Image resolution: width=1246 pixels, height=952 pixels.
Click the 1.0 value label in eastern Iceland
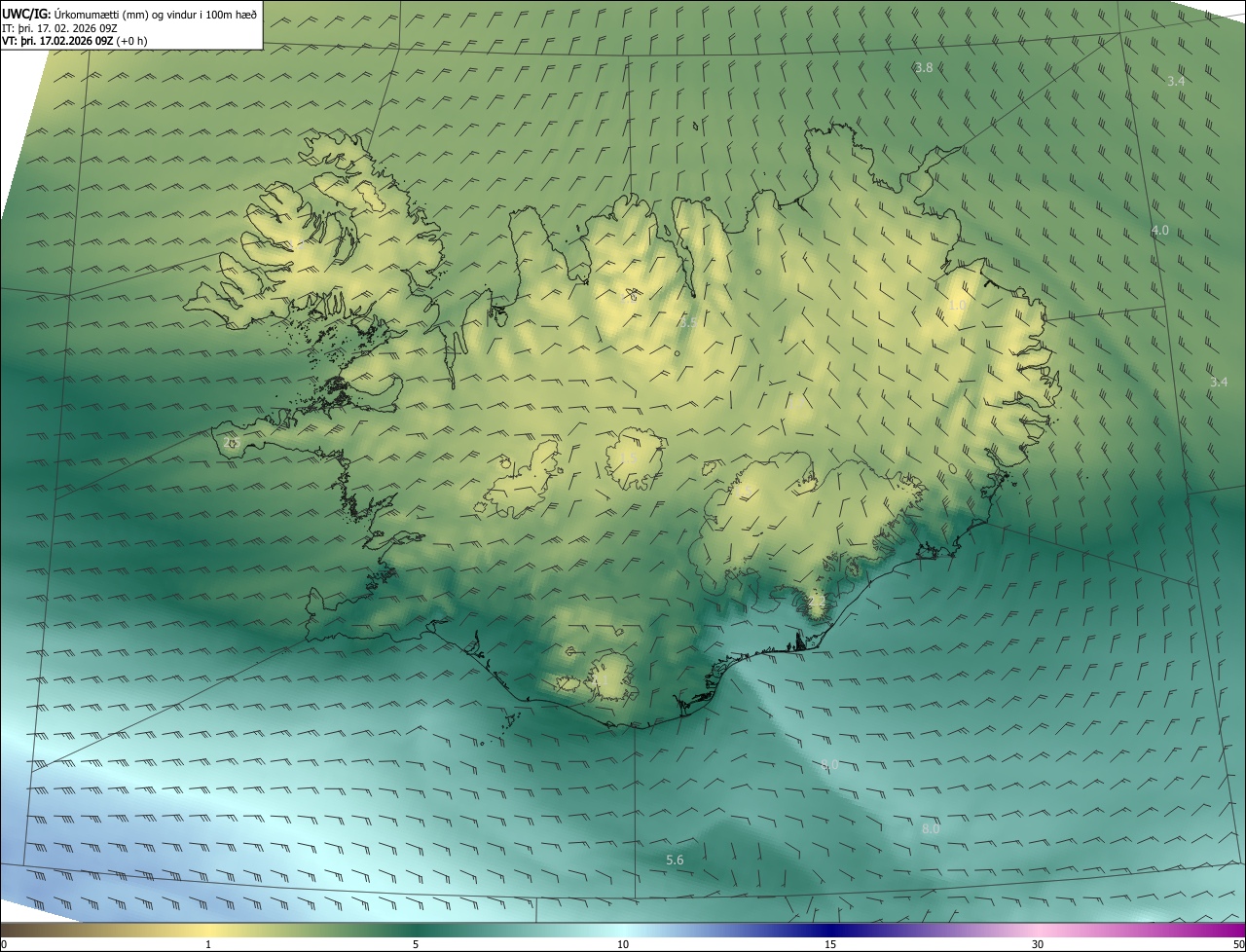957,306
